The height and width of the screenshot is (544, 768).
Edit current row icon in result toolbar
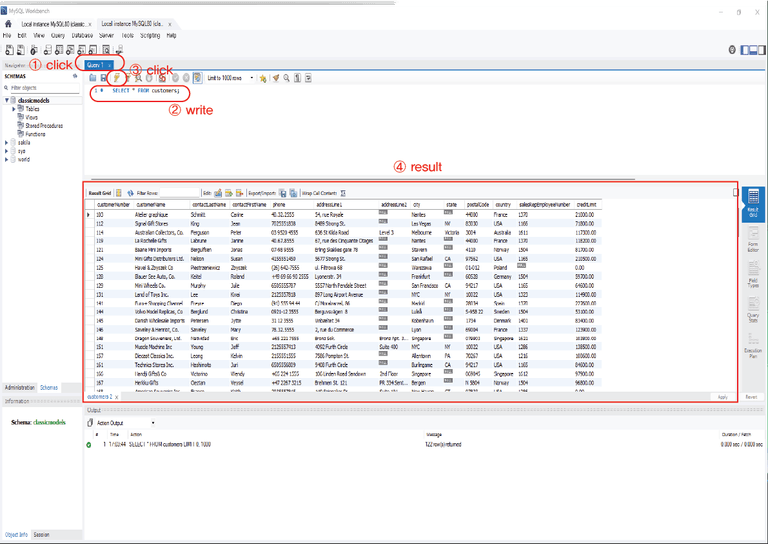pos(218,193)
